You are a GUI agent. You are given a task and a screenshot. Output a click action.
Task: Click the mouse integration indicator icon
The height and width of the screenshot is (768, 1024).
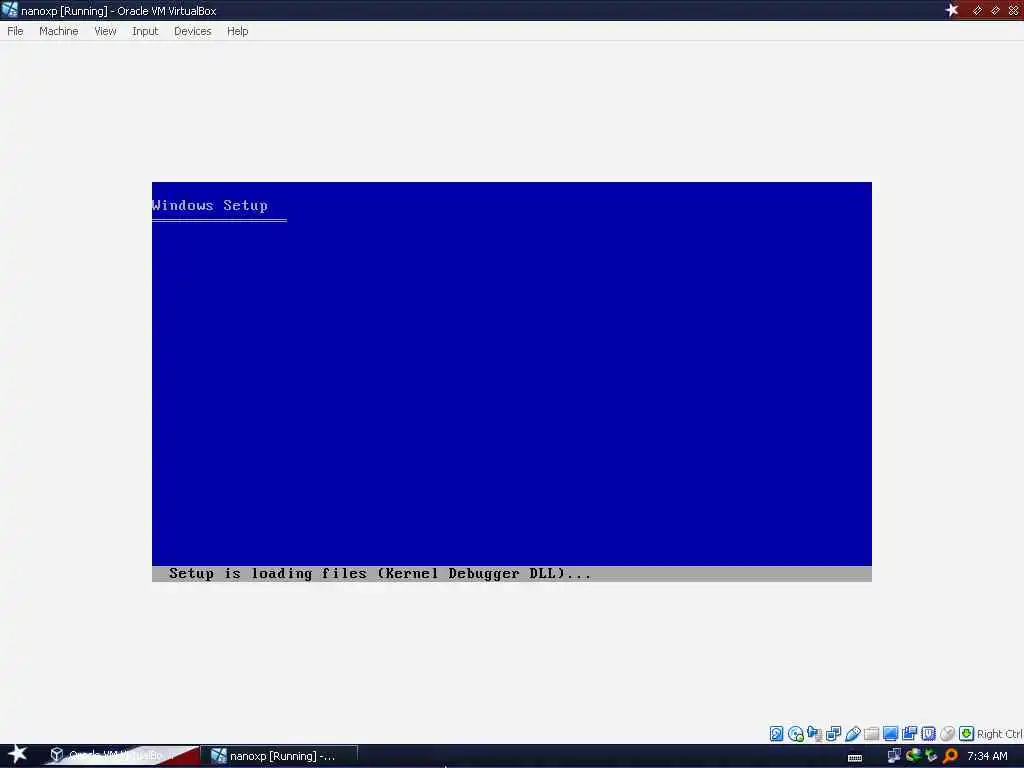(x=948, y=733)
